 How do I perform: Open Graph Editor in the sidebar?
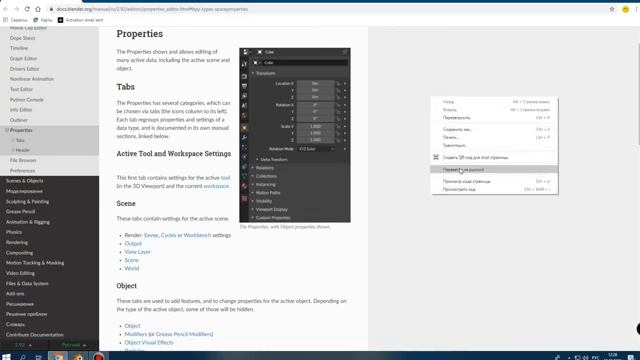pos(23,58)
